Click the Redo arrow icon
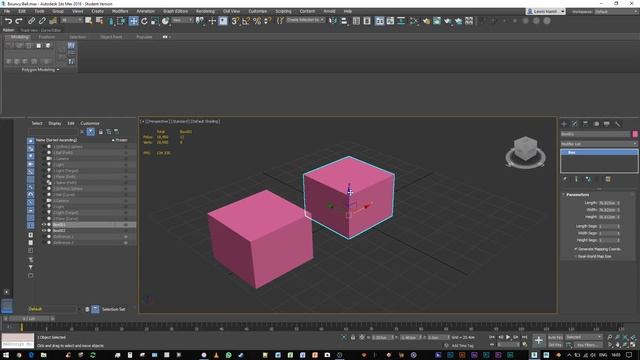The width and height of the screenshot is (640, 360). [x=19, y=21]
